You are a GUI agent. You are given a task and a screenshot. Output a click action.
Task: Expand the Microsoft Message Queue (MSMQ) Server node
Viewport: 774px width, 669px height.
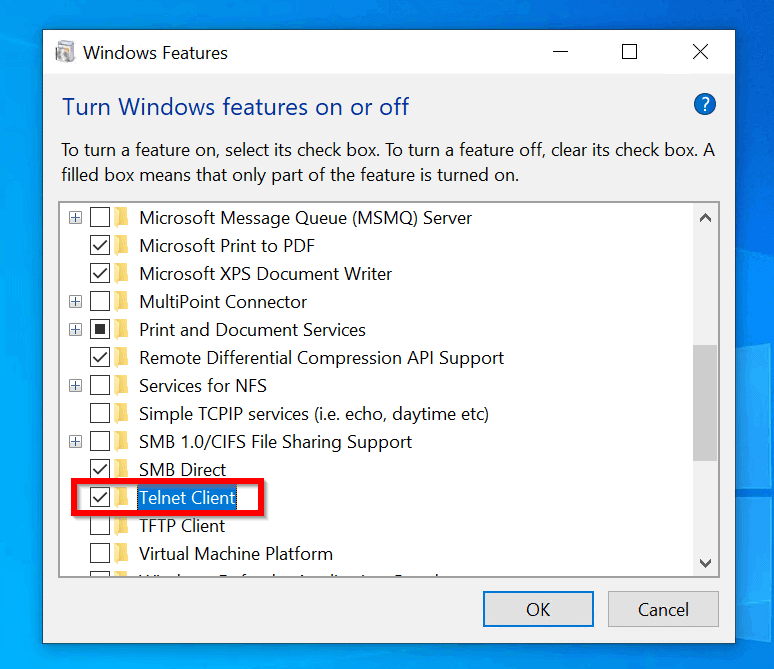tap(75, 217)
